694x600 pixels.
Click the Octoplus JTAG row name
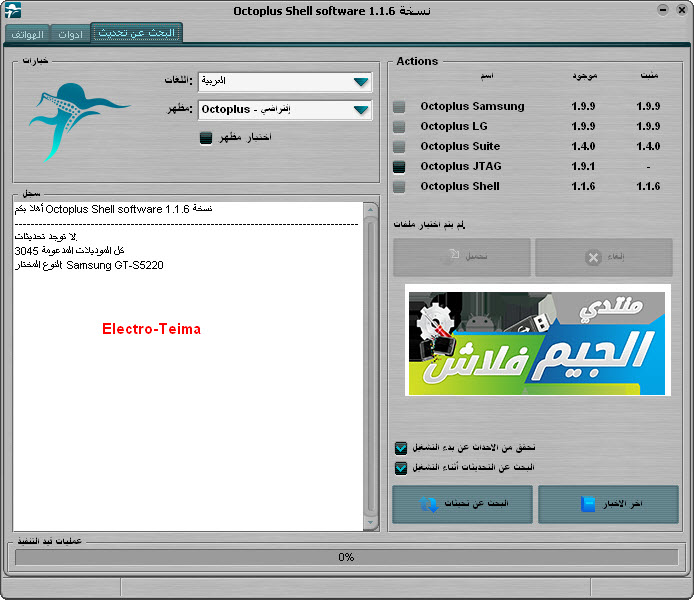click(x=461, y=166)
